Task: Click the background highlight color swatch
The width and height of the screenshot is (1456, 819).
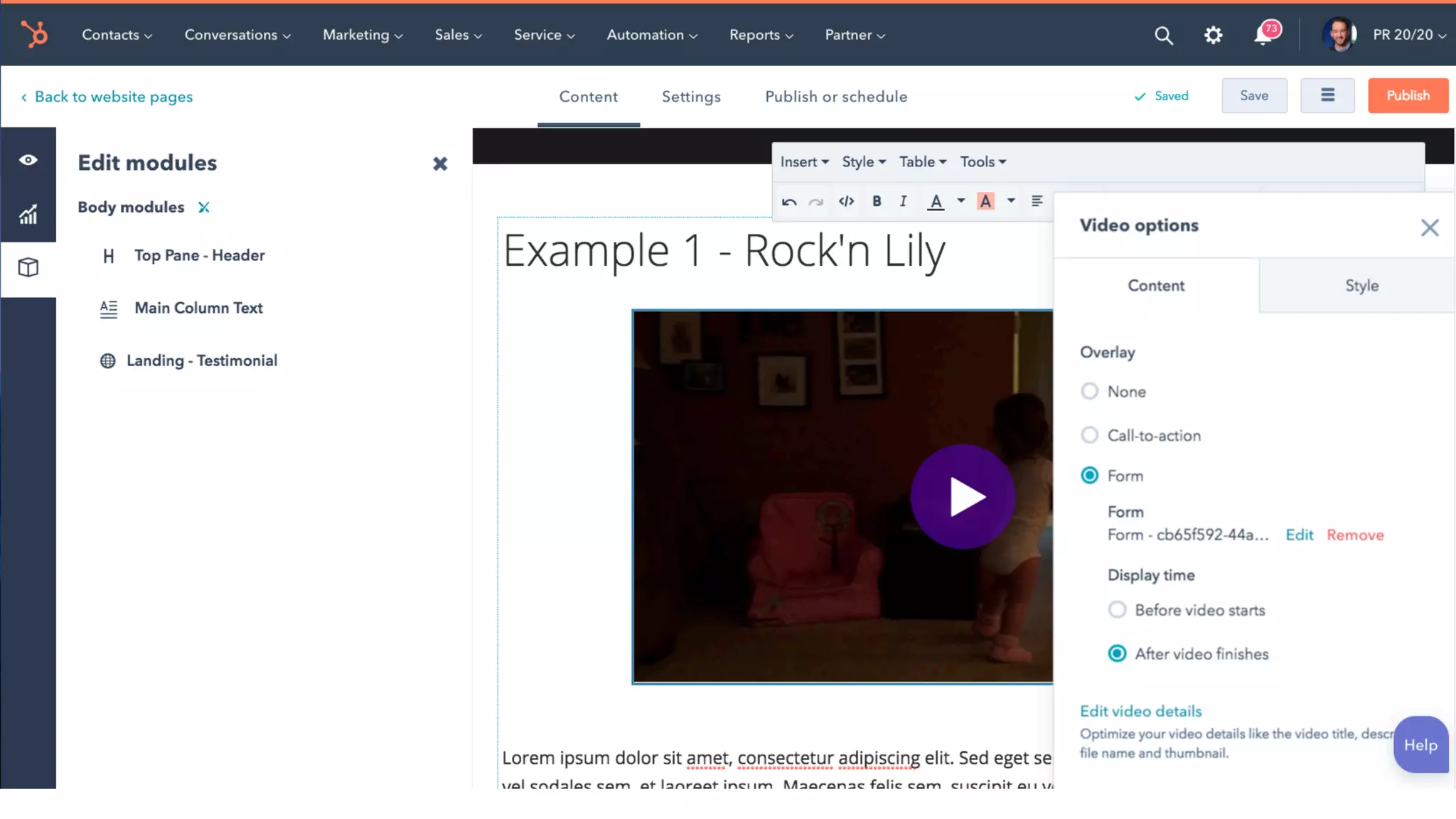Action: [x=985, y=201]
